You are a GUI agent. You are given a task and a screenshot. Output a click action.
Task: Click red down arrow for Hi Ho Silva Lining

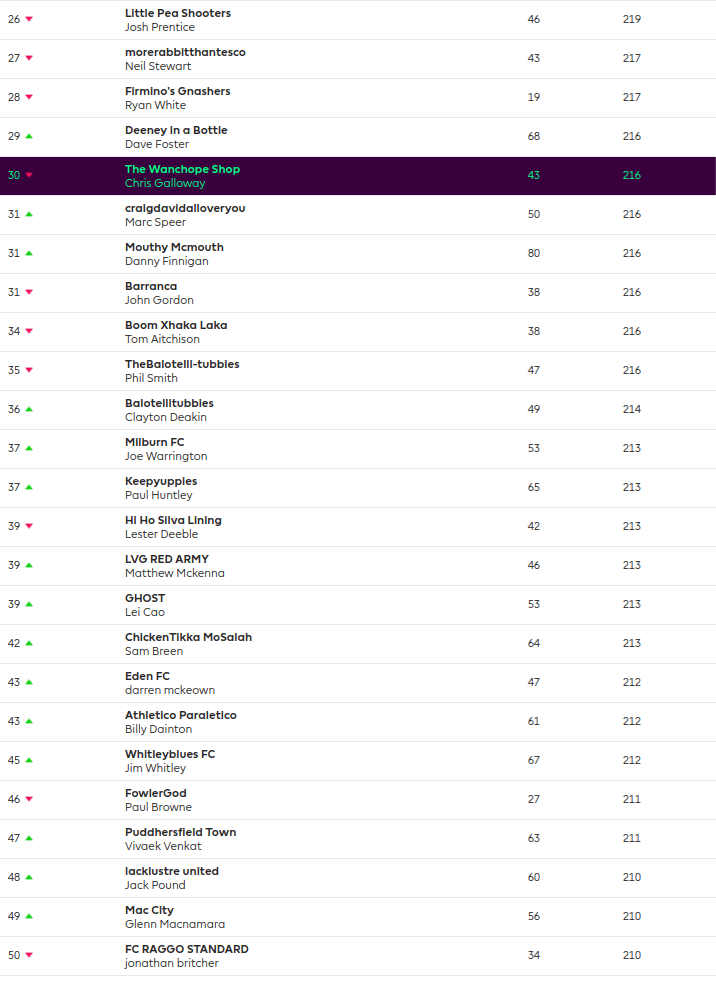click(x=29, y=527)
